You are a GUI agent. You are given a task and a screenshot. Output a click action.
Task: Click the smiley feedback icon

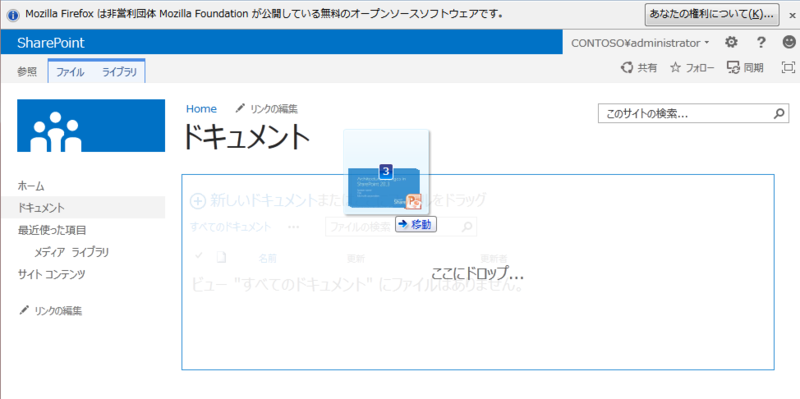tap(789, 42)
